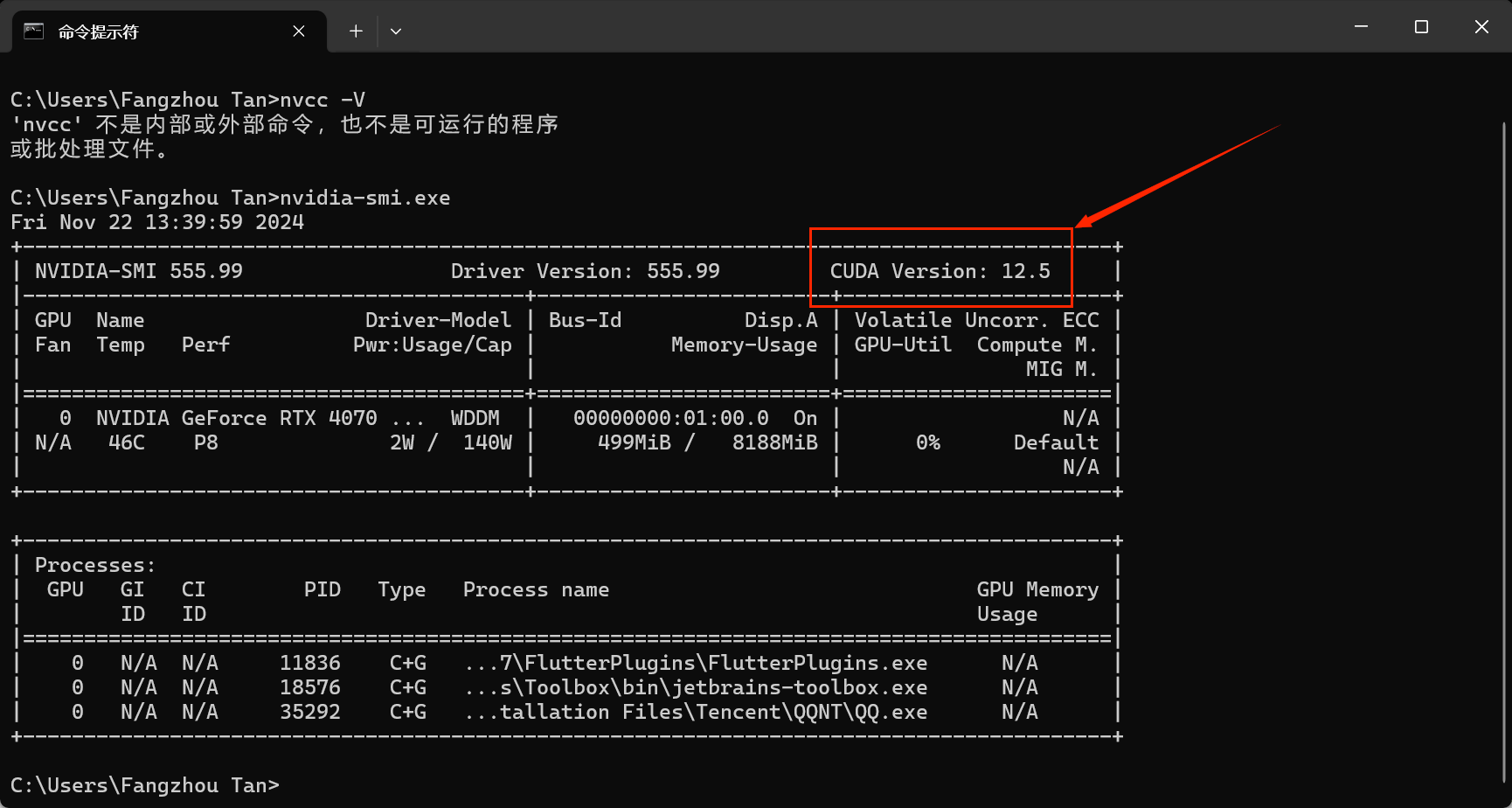Click the GPU-Util header text
The height and width of the screenshot is (808, 1512).
(x=904, y=345)
